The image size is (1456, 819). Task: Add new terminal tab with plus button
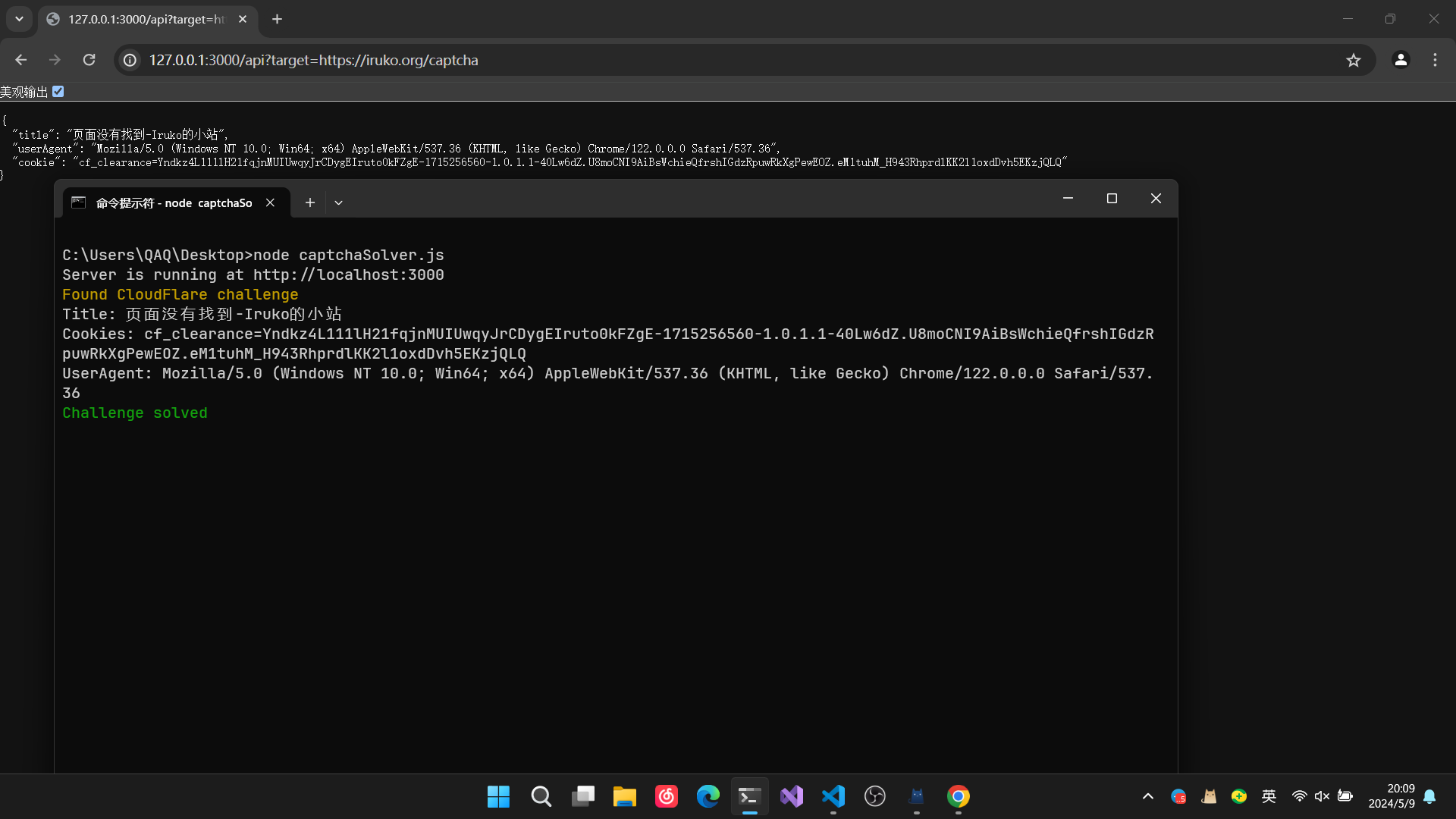pos(309,202)
